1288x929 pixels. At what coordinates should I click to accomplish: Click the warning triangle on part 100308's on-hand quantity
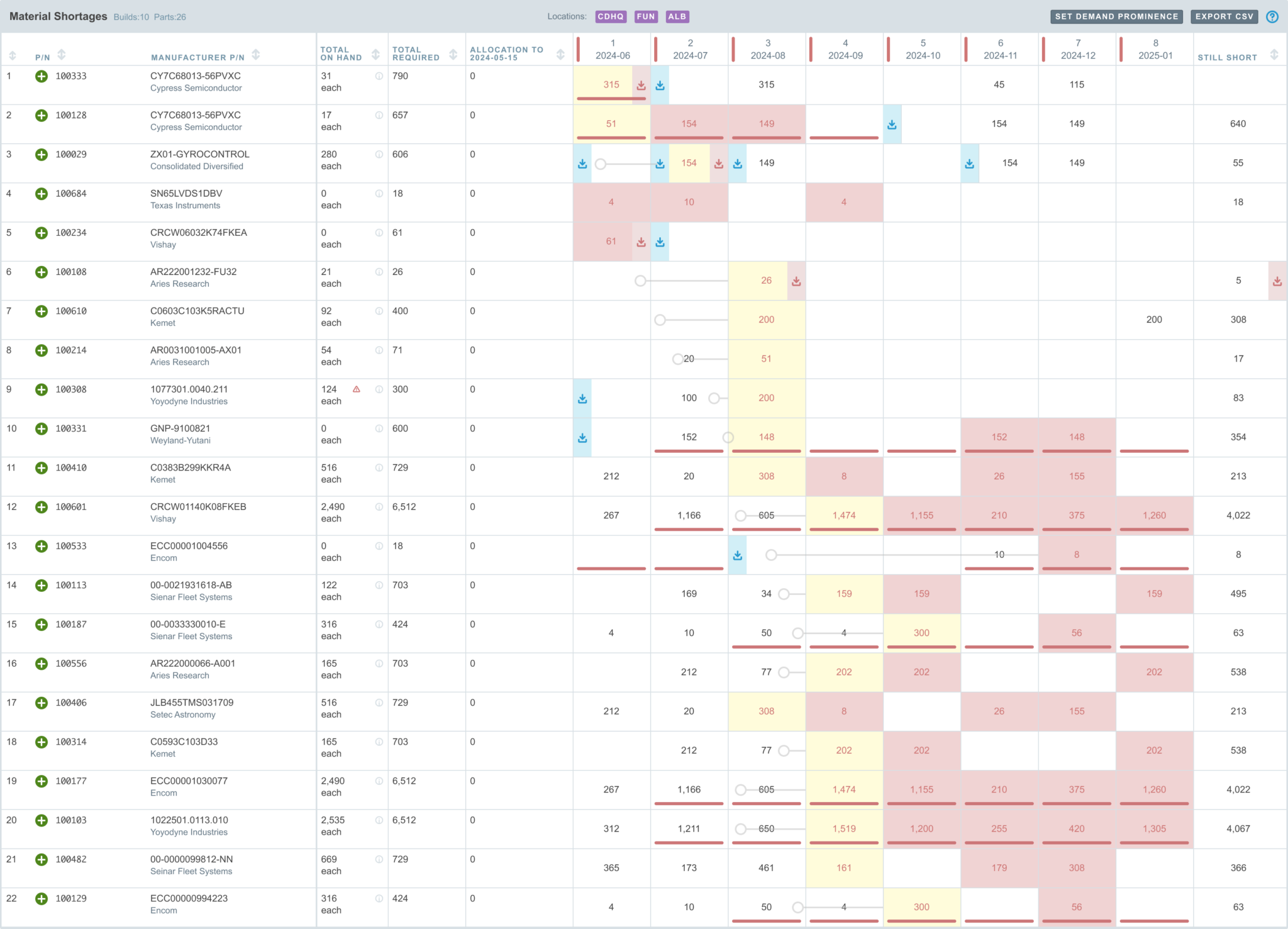(x=357, y=389)
